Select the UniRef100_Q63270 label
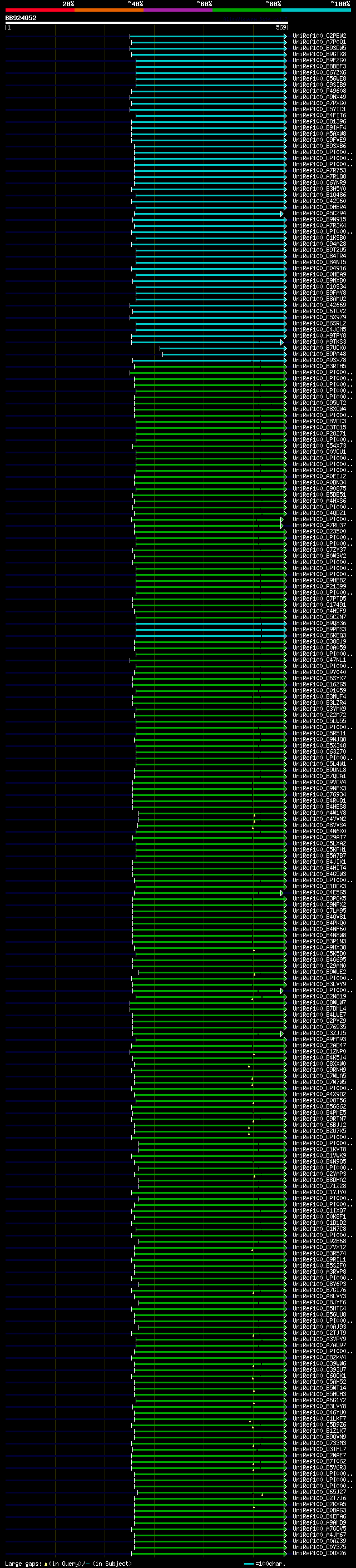The image size is (356, 1568). (x=319, y=752)
